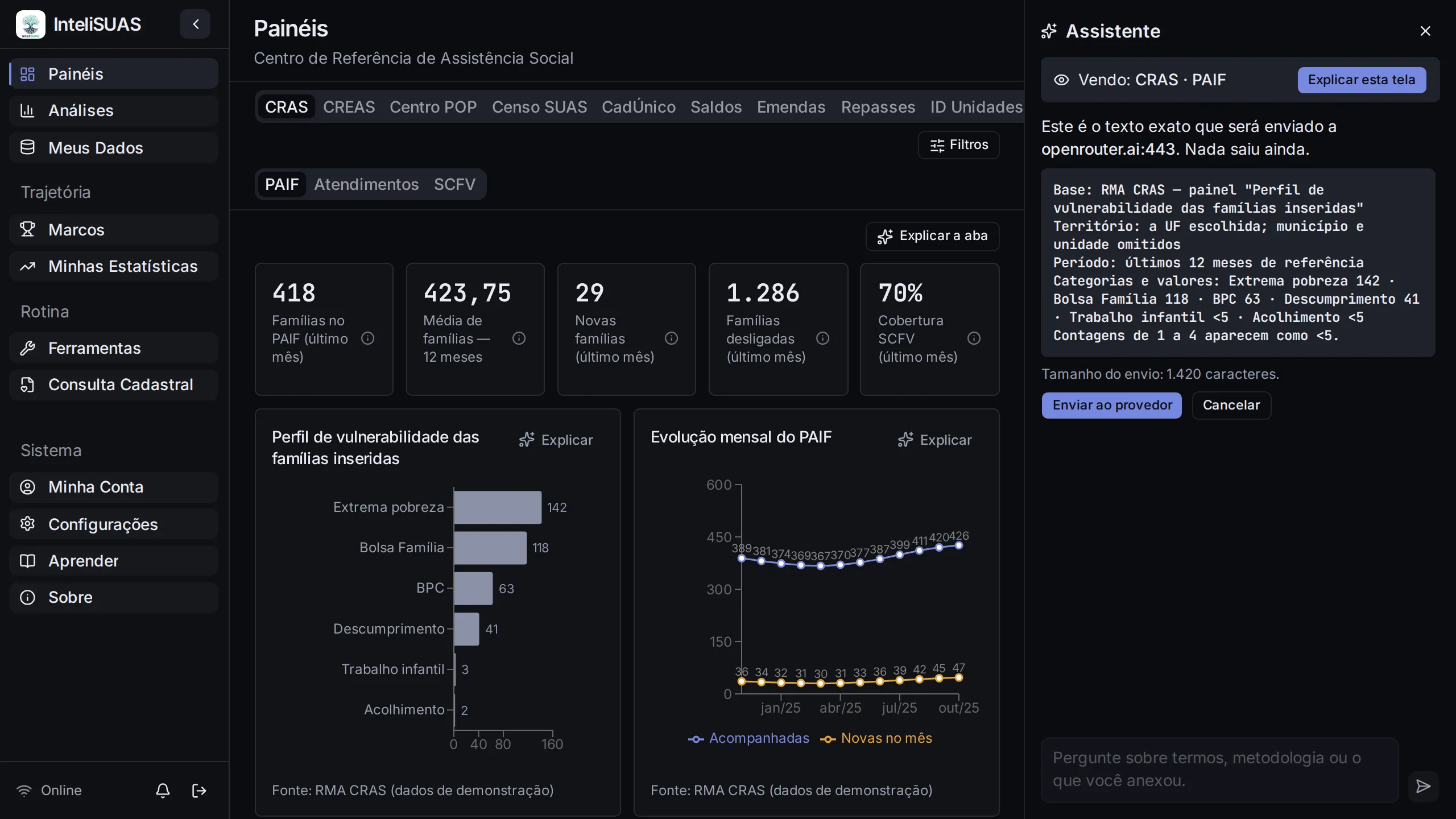Click info icon on Famílias no PAIF card
Screen dimensions: 1456x819
pyautogui.click(x=368, y=338)
